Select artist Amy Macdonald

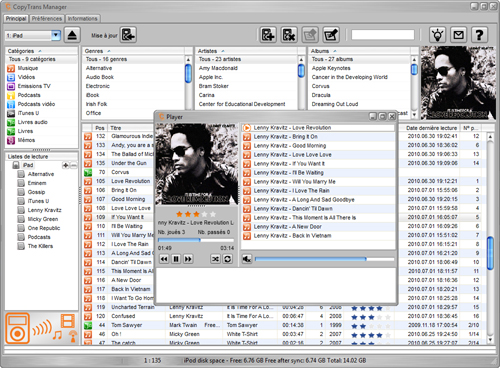pyautogui.click(x=218, y=68)
